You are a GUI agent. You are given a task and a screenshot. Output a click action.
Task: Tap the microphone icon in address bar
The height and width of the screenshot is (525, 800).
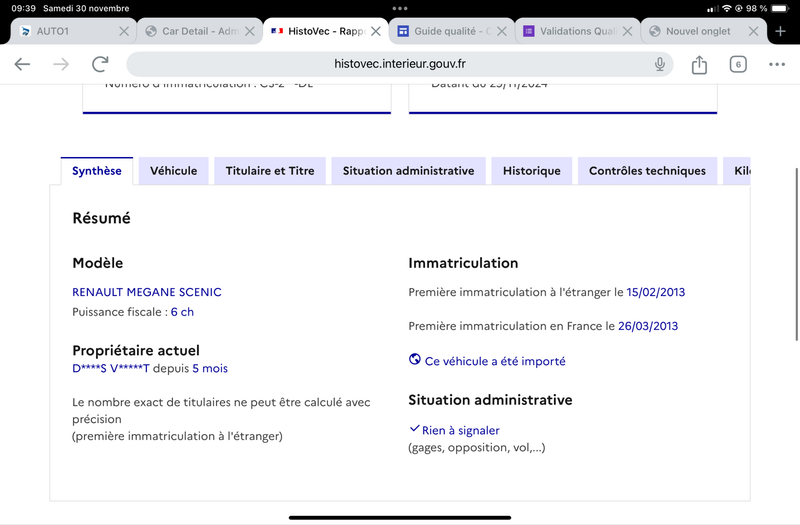click(x=660, y=64)
